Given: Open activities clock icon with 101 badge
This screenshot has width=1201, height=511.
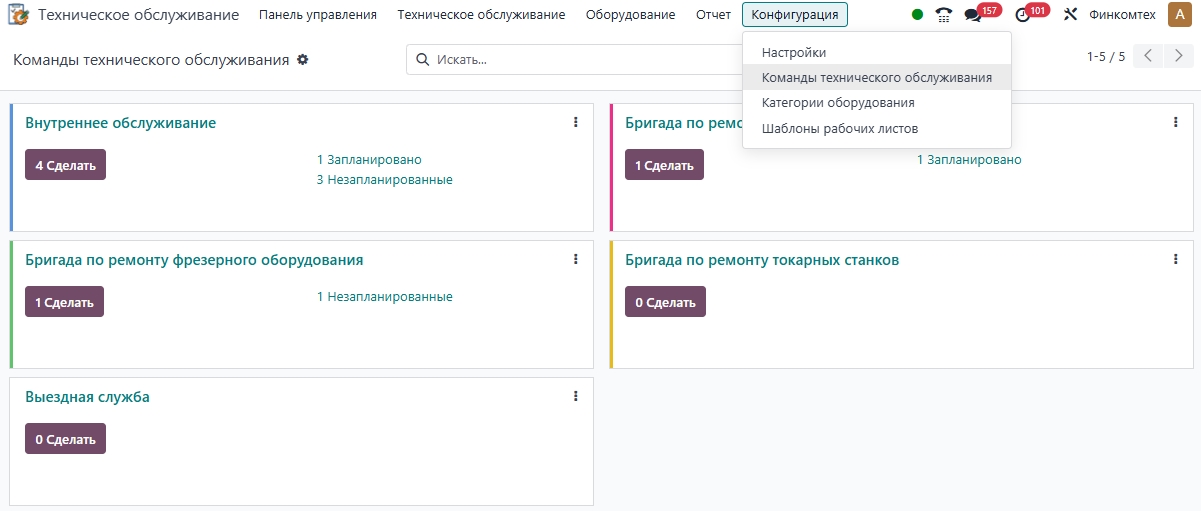Looking at the screenshot, I should click(1022, 15).
